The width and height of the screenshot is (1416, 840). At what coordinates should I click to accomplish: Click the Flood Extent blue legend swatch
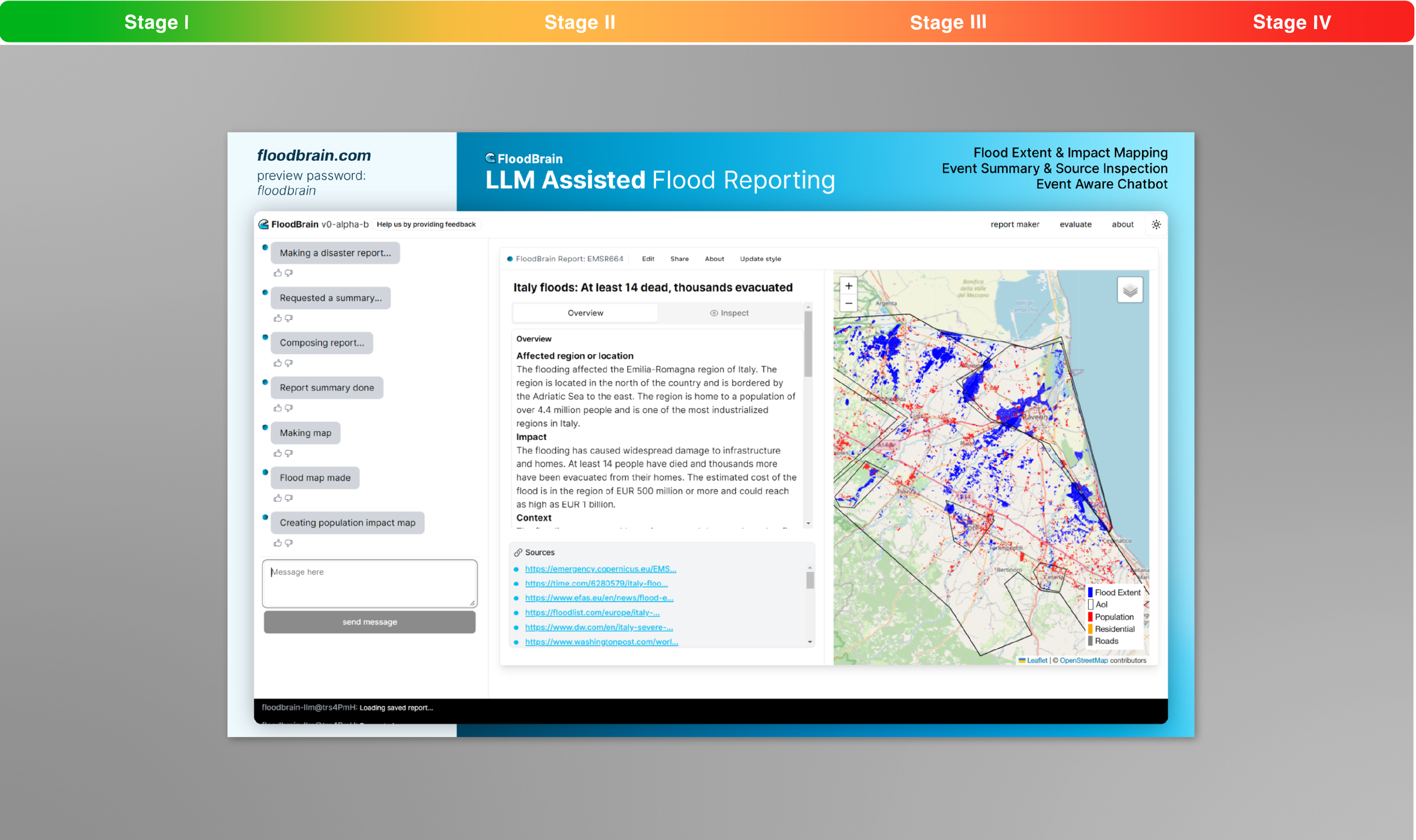point(1090,592)
